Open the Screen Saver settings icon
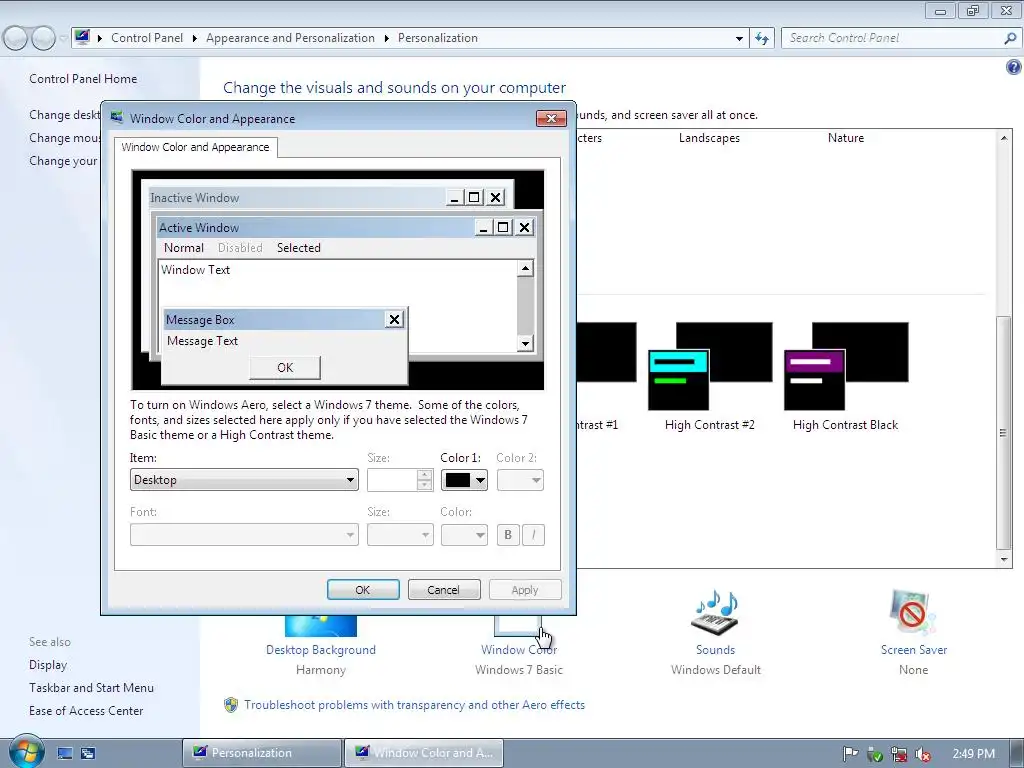The height and width of the screenshot is (768, 1024). pos(913,613)
